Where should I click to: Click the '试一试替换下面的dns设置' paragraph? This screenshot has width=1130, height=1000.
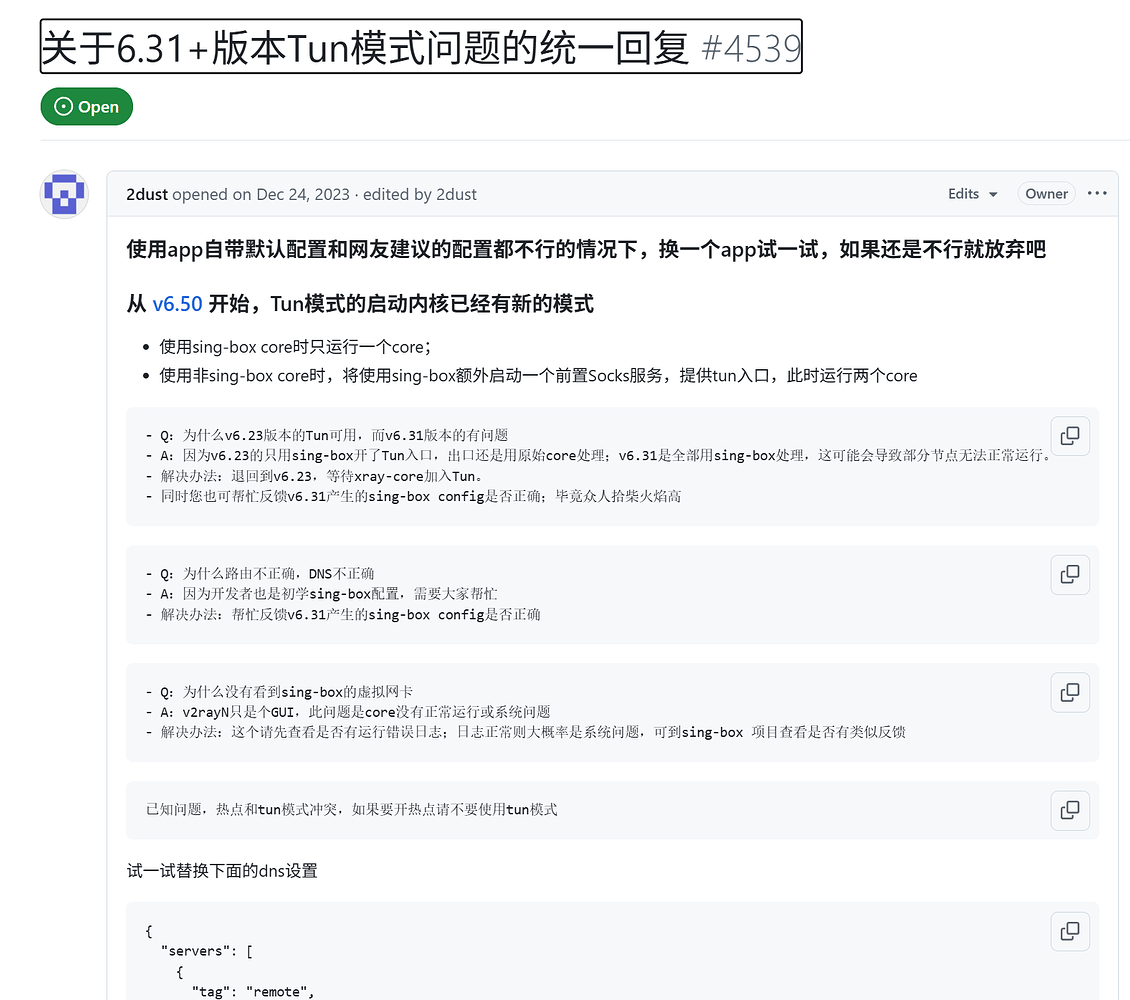[222, 871]
